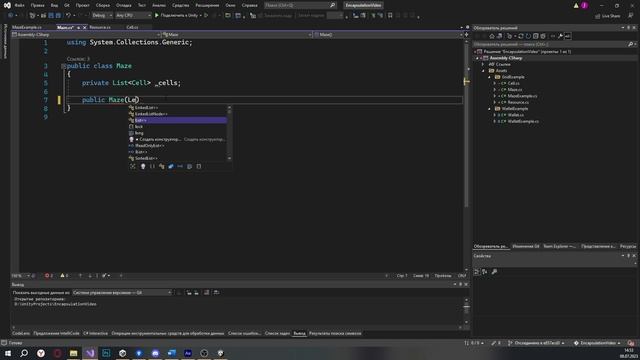The width and height of the screenshot is (640, 360).
Task: Toggle the keyword filter in IntelliSense bar
Action: [189, 167]
